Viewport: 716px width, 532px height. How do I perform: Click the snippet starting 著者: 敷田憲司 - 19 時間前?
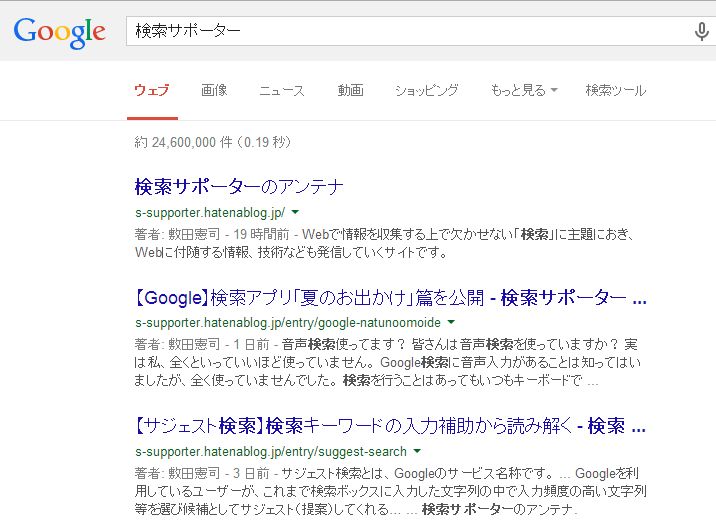[x=384, y=243]
